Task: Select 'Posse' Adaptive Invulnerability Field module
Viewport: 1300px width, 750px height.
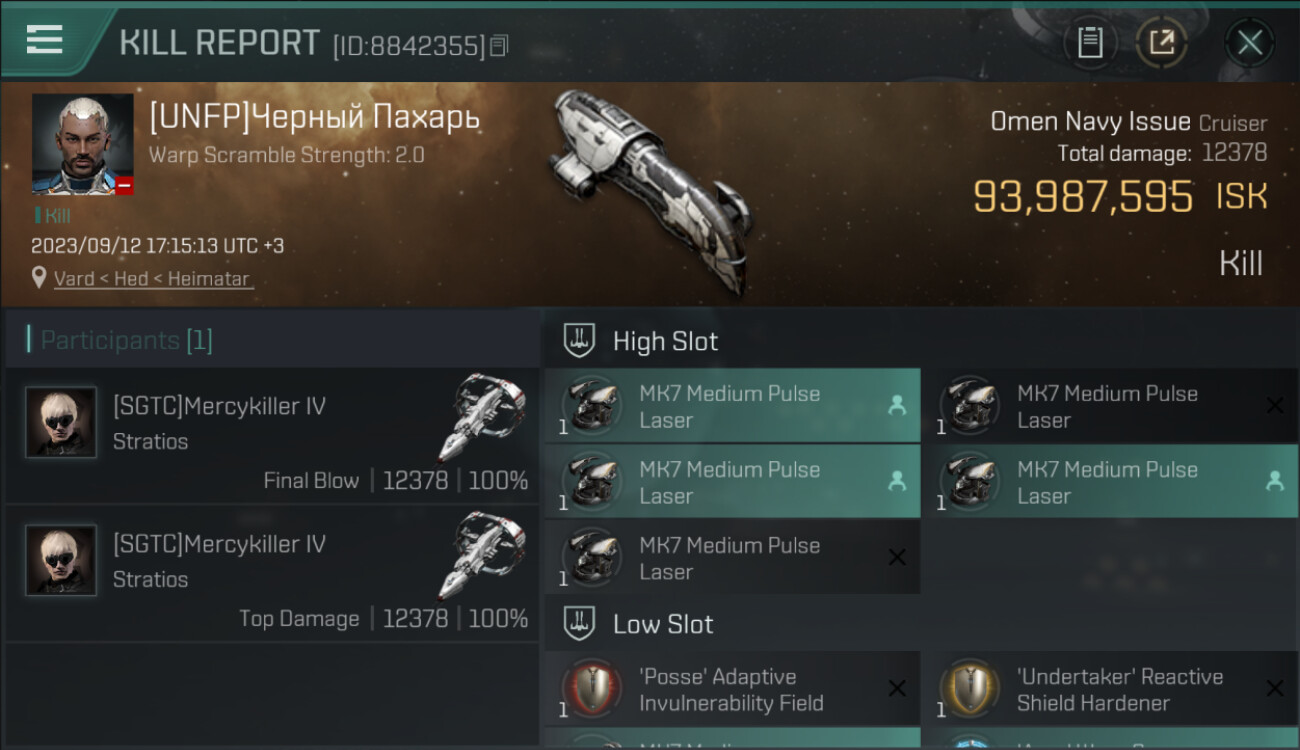Action: tap(731, 689)
